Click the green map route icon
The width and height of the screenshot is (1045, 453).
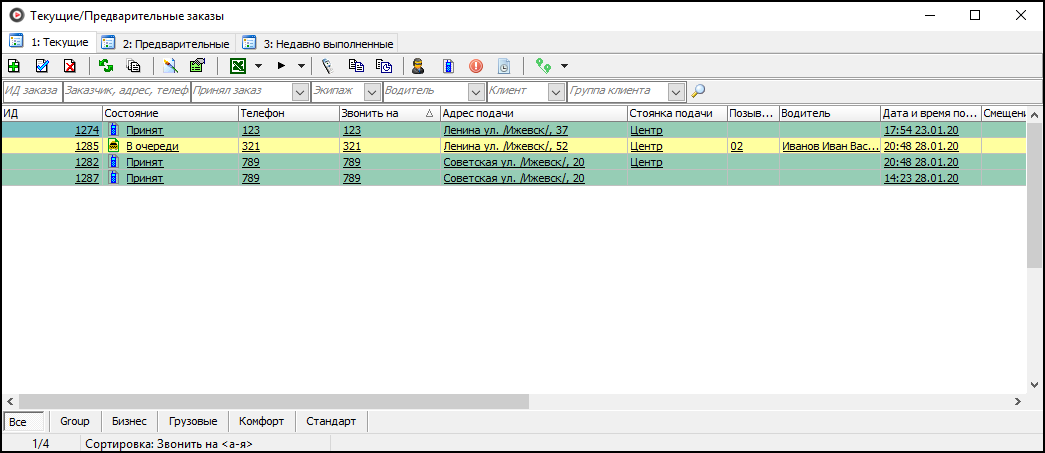(544, 66)
